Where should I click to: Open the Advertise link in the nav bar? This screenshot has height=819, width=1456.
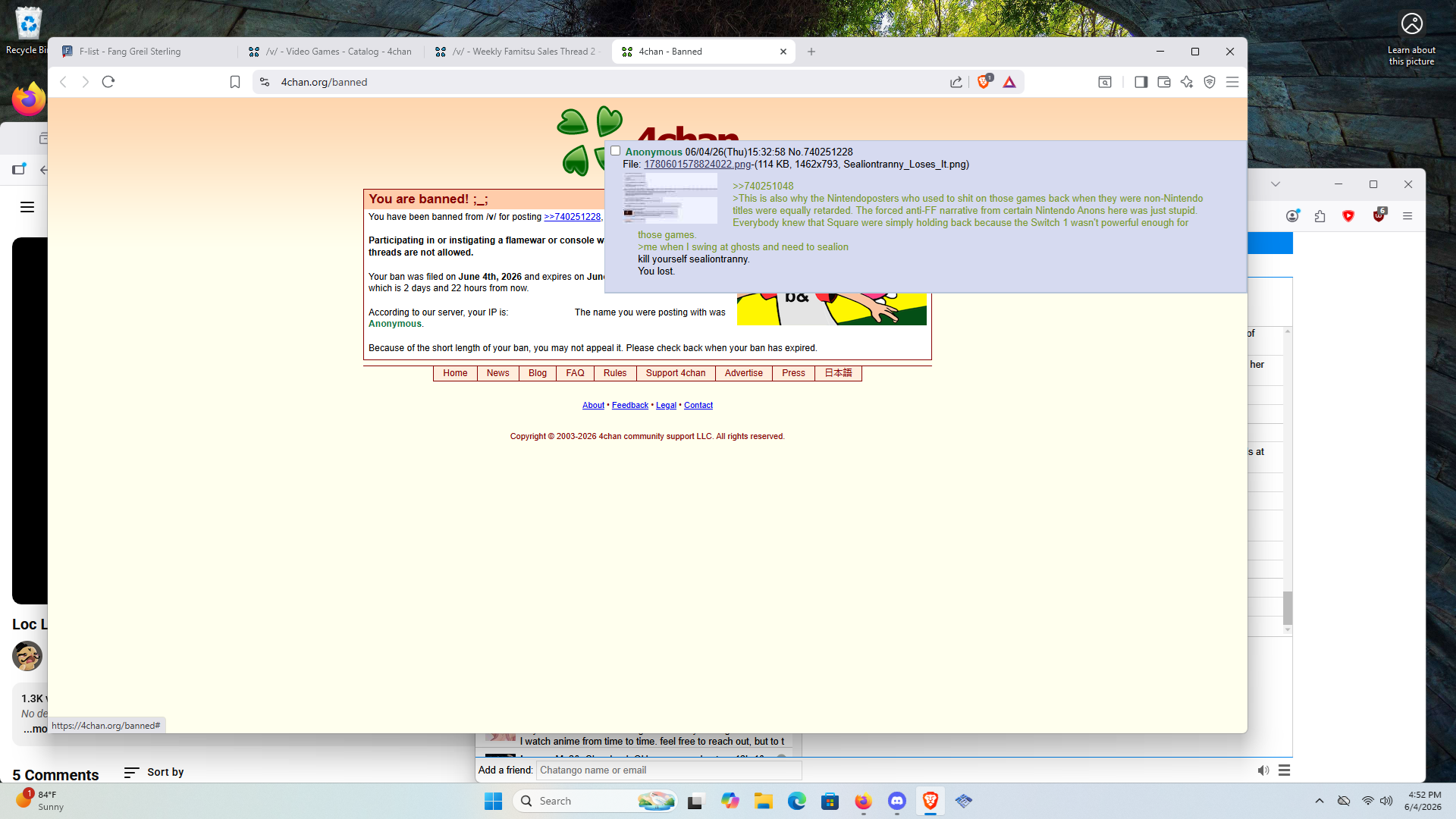(744, 373)
